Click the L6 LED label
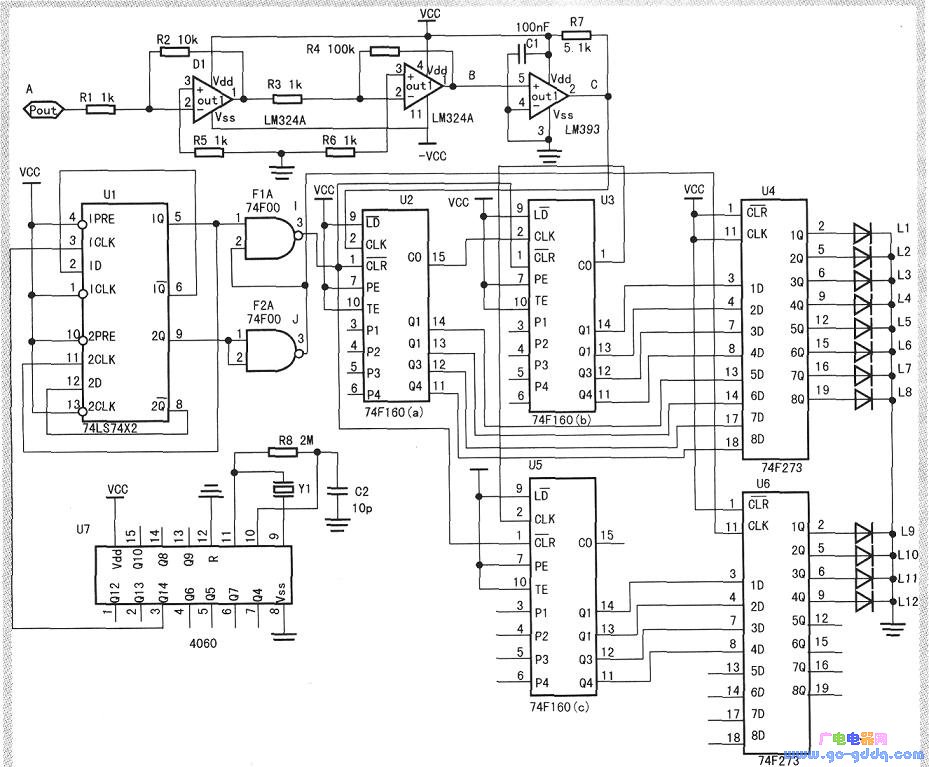The image size is (929, 767). pos(904,345)
